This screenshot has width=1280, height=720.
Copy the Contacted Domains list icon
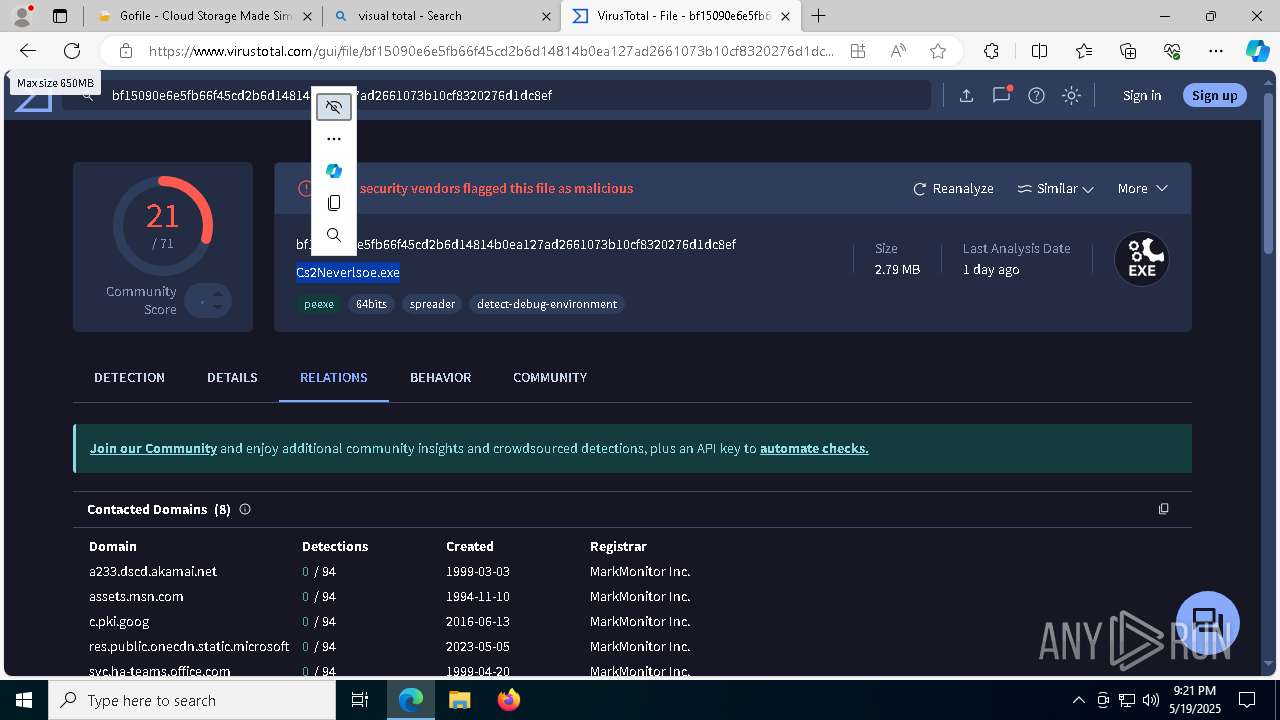1163,509
